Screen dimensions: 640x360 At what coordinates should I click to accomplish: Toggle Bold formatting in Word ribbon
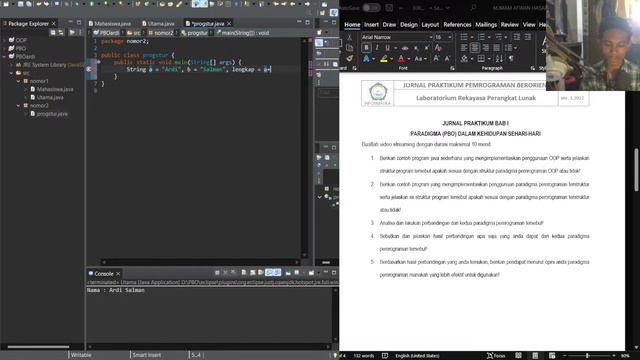click(x=366, y=48)
